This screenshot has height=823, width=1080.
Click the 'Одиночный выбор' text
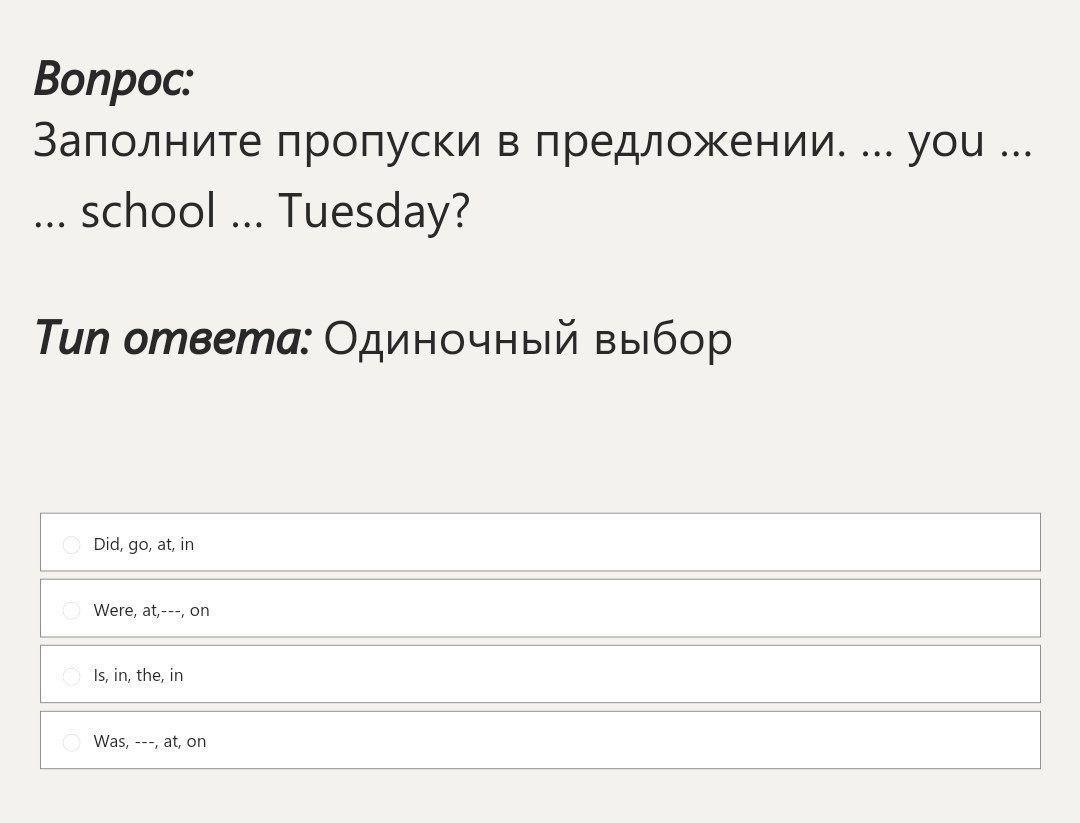[x=528, y=338]
